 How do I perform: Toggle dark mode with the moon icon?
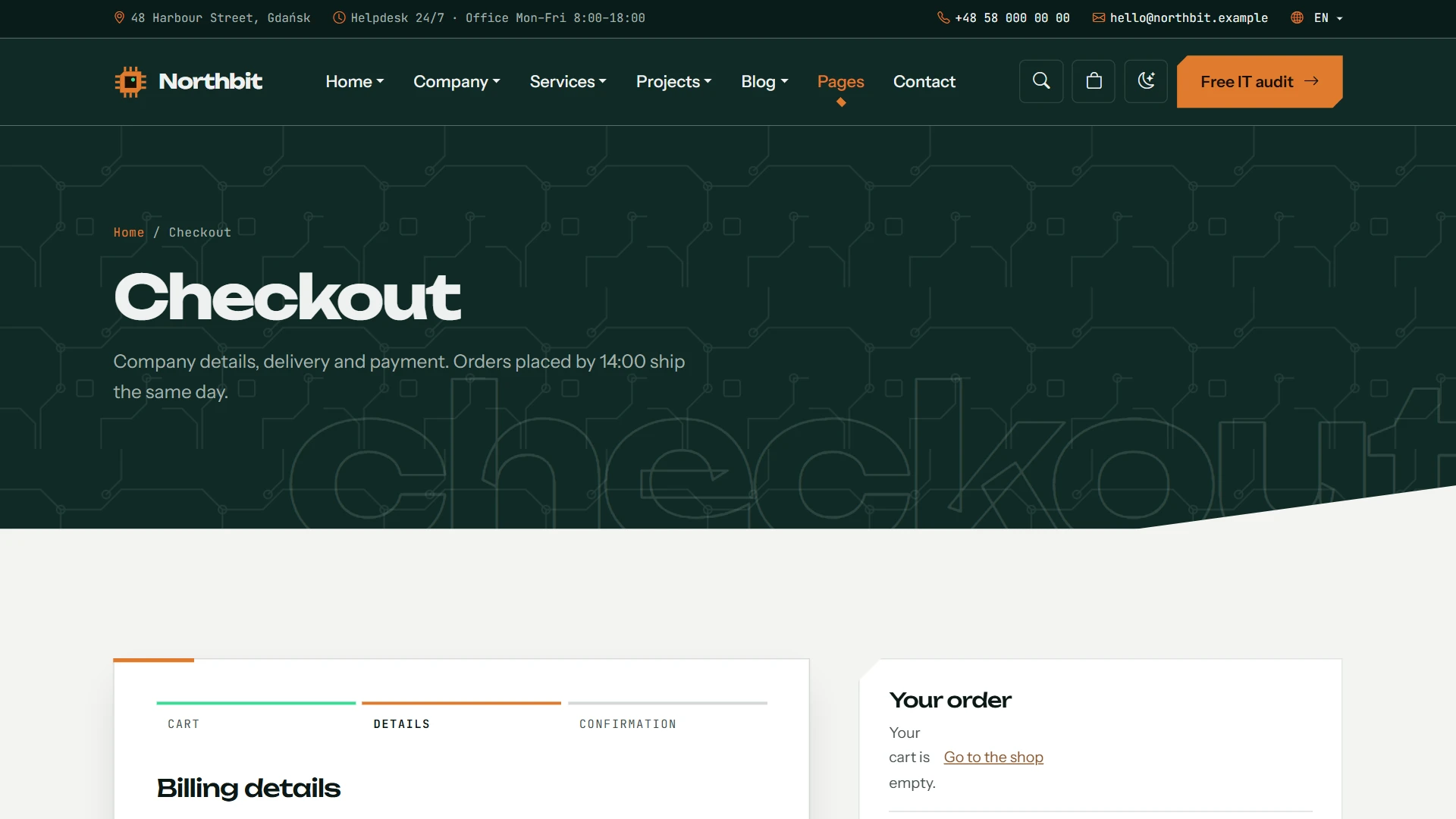(1146, 81)
